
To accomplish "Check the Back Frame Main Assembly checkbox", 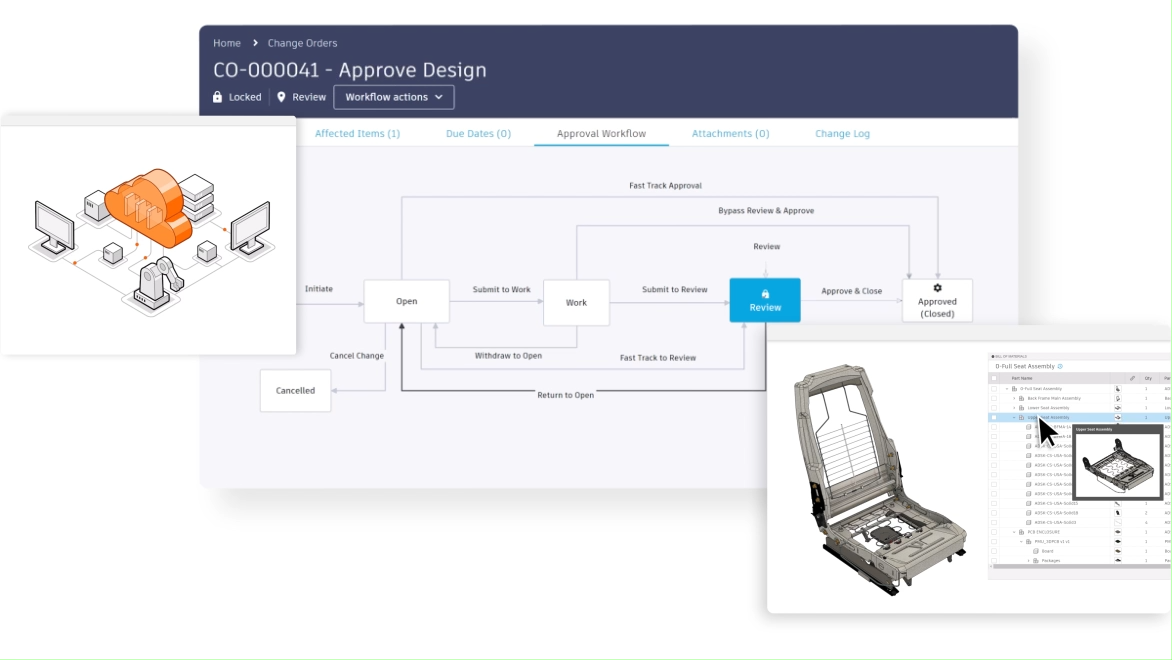I will click(x=994, y=398).
